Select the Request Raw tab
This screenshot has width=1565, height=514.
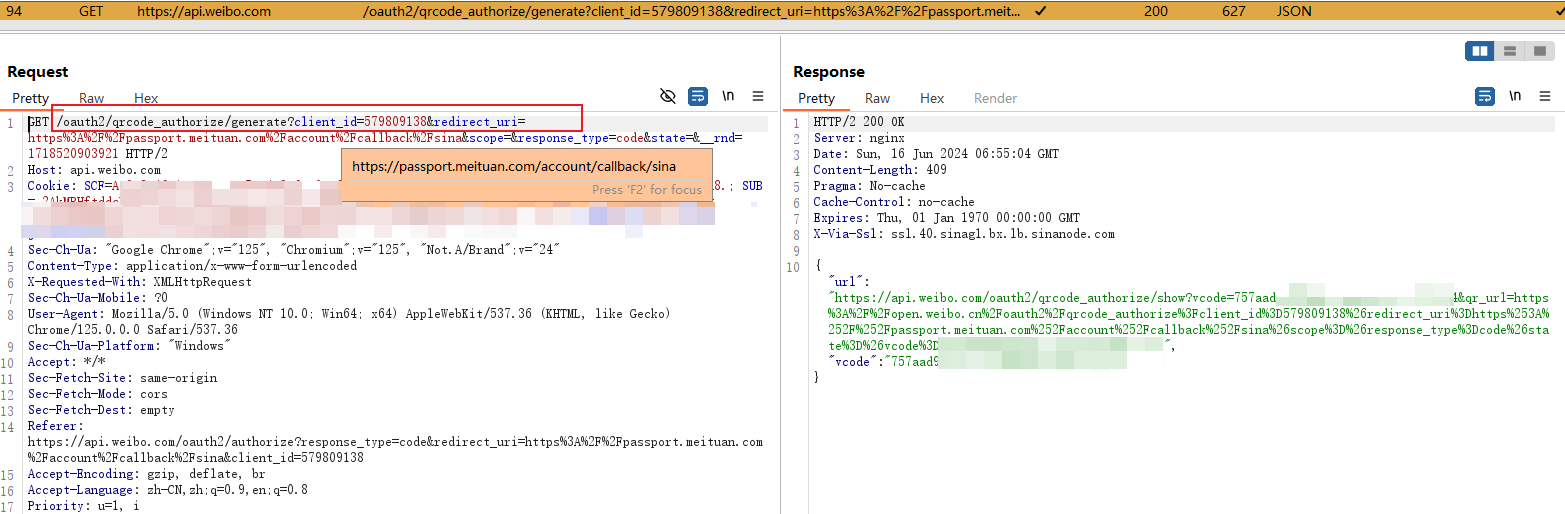92,98
